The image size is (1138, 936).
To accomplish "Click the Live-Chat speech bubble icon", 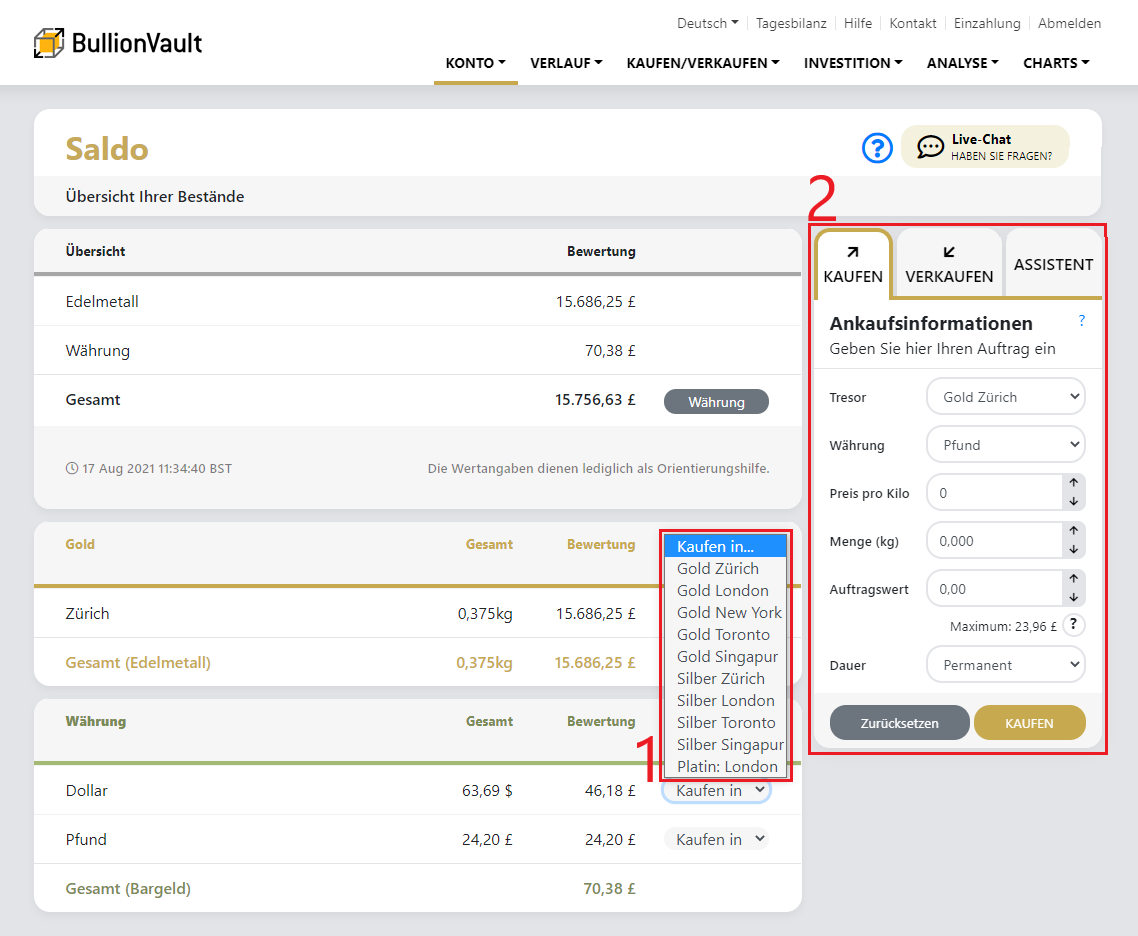I will [930, 147].
